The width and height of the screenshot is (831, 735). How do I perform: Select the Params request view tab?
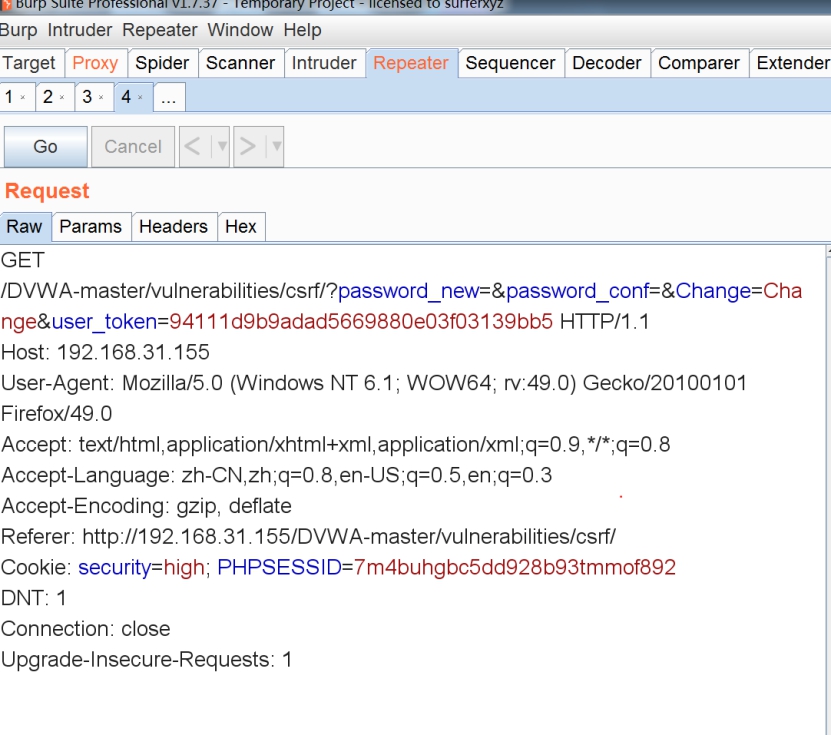pyautogui.click(x=91, y=227)
